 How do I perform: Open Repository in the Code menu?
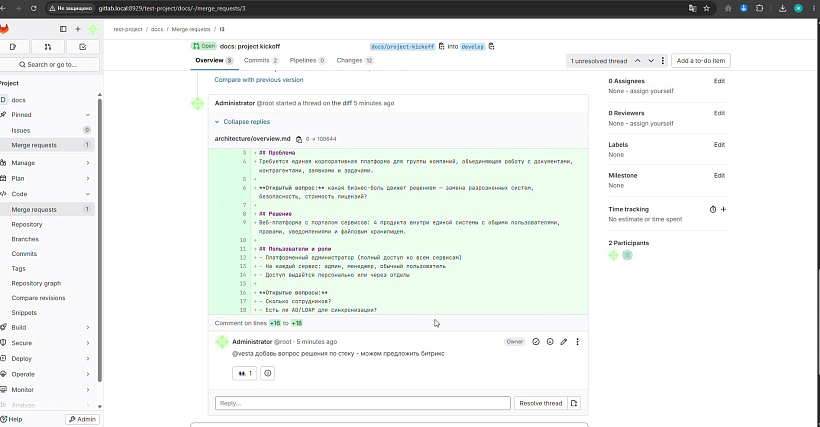click(x=27, y=225)
